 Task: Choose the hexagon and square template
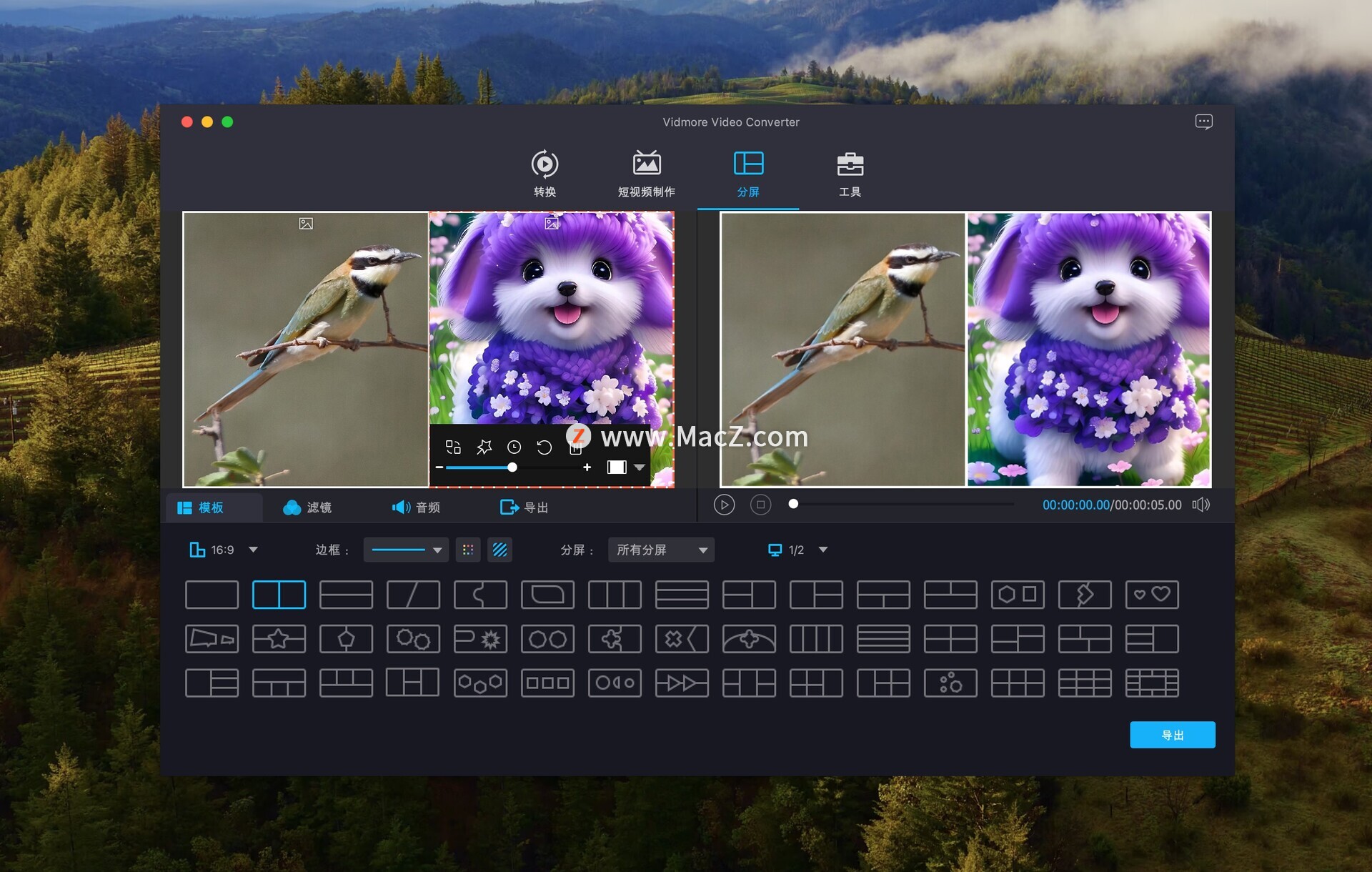pyautogui.click(x=1017, y=595)
